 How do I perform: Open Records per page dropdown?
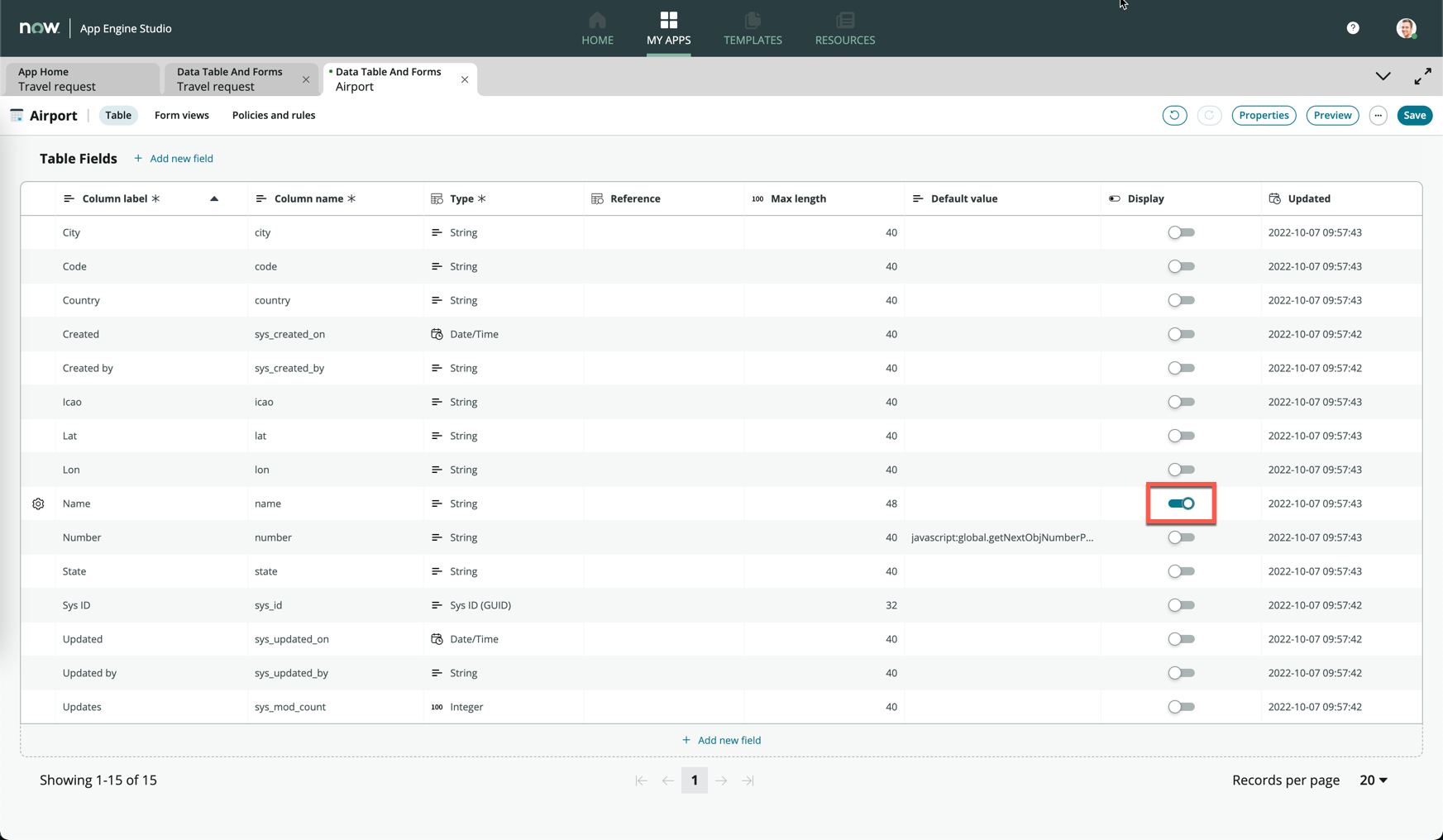click(1373, 780)
